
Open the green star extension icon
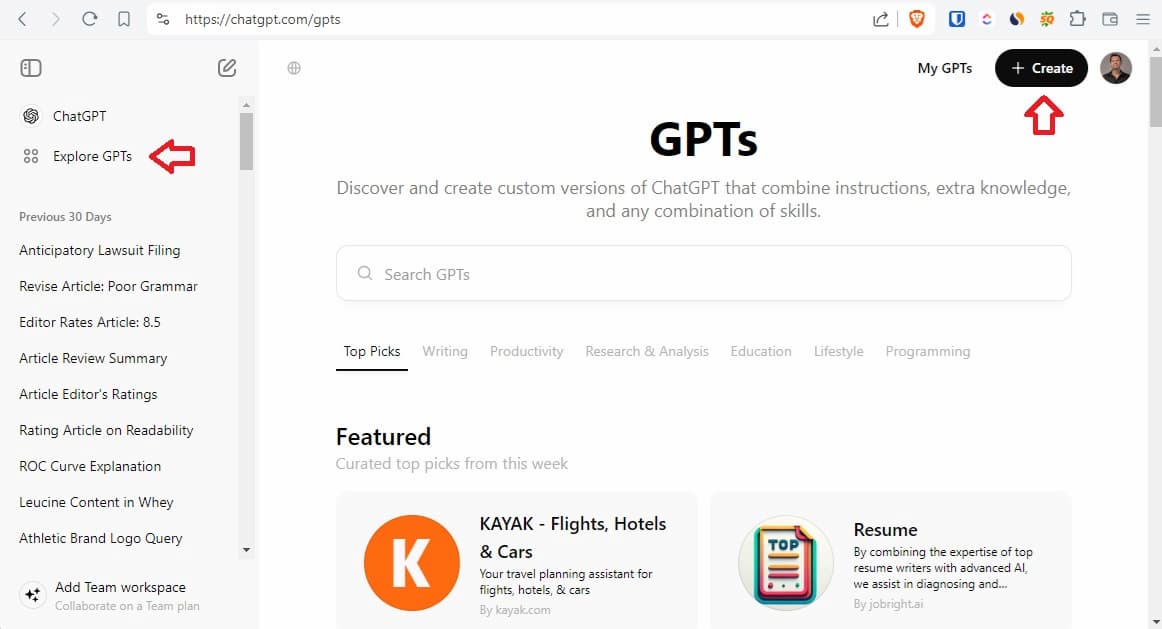point(1047,19)
